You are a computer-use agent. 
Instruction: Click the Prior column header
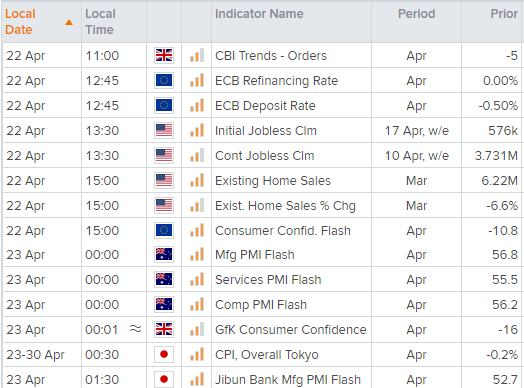[x=504, y=14]
